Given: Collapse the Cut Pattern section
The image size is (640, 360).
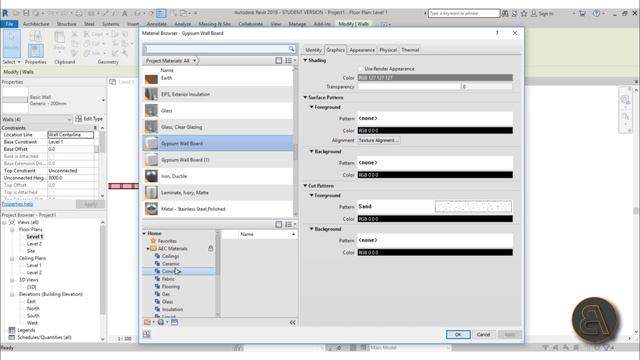Looking at the screenshot, I should tap(305, 186).
